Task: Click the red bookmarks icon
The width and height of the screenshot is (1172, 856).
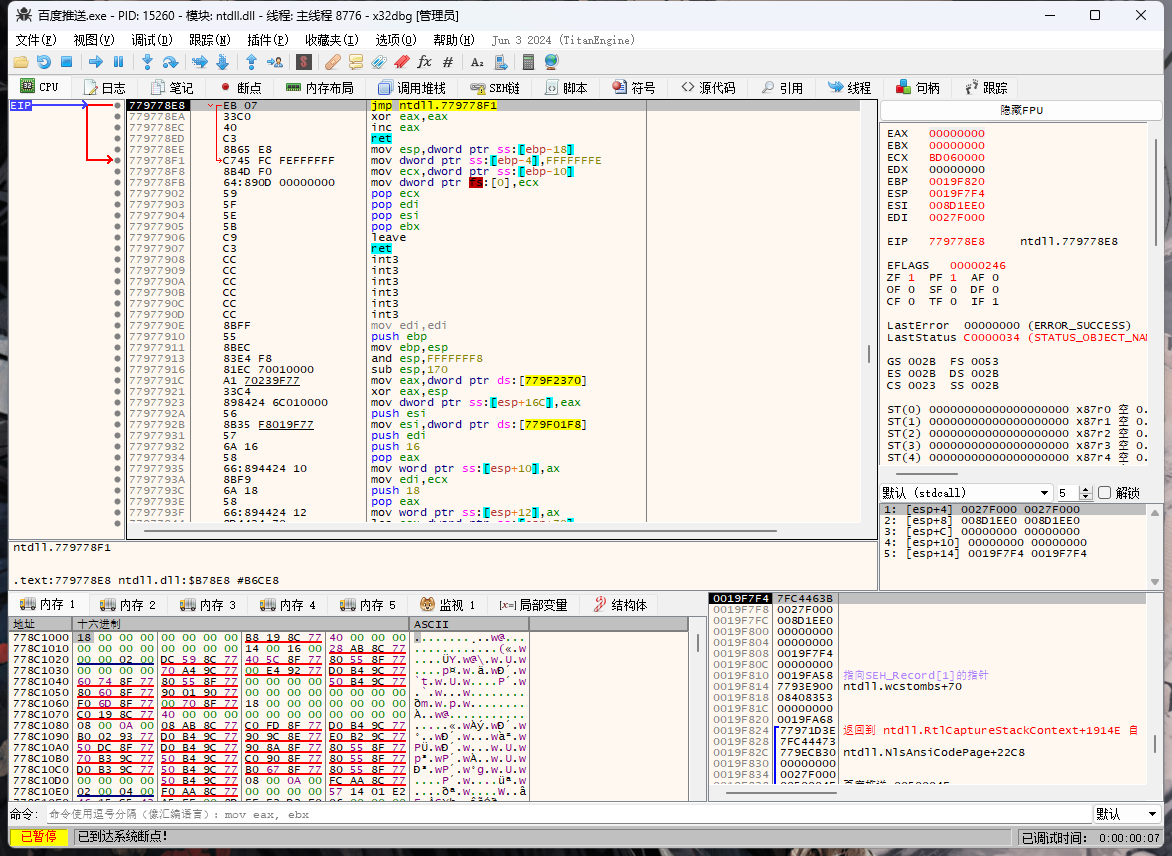Action: point(402,62)
